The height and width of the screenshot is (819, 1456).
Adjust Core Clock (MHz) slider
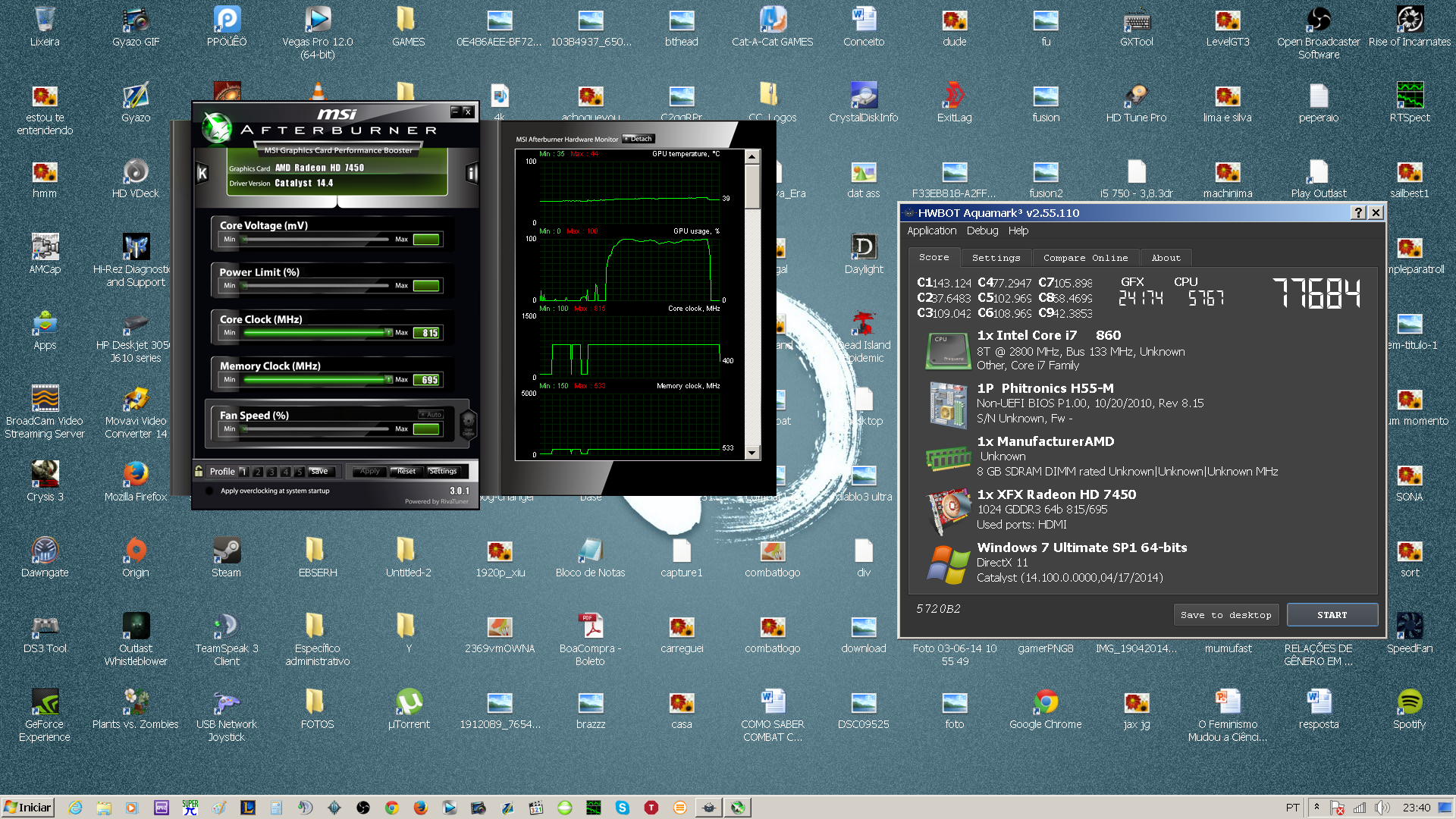(315, 333)
